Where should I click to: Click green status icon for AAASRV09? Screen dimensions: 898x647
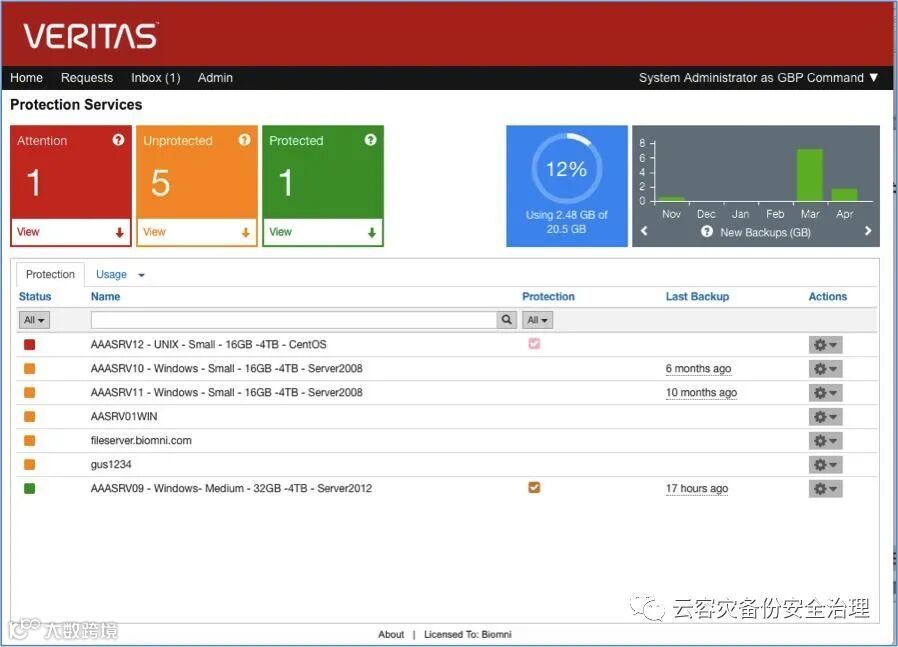click(x=29, y=488)
